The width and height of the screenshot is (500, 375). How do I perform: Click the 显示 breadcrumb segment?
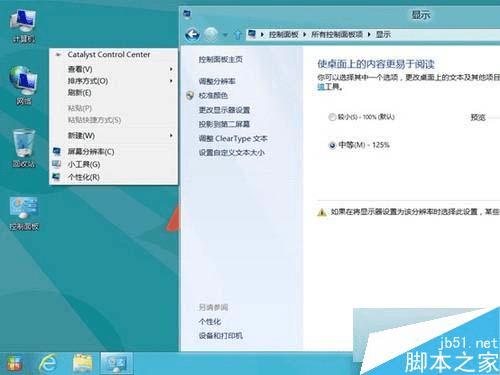coord(383,34)
